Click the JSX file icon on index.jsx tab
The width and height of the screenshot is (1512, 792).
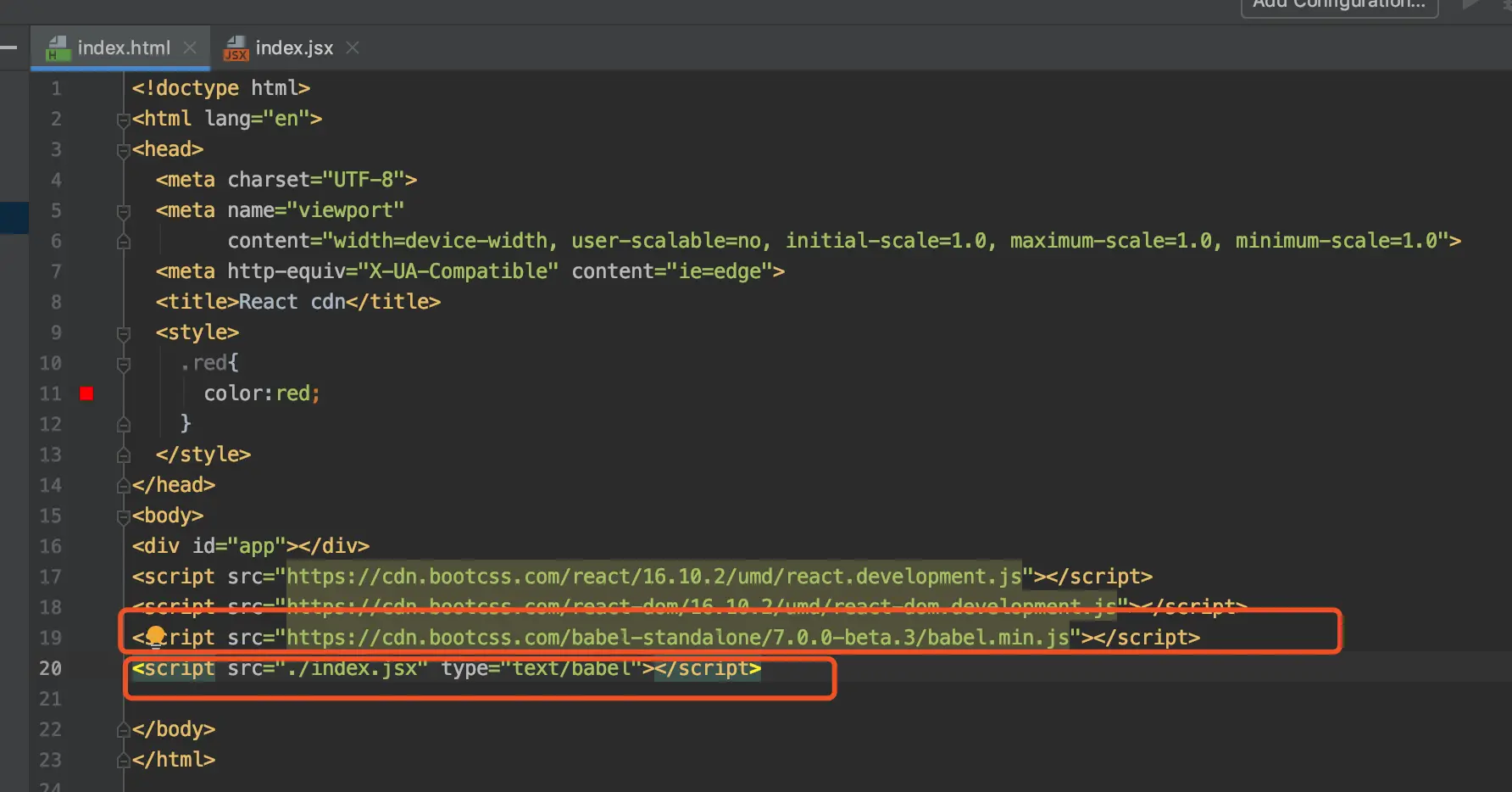pyautogui.click(x=236, y=48)
